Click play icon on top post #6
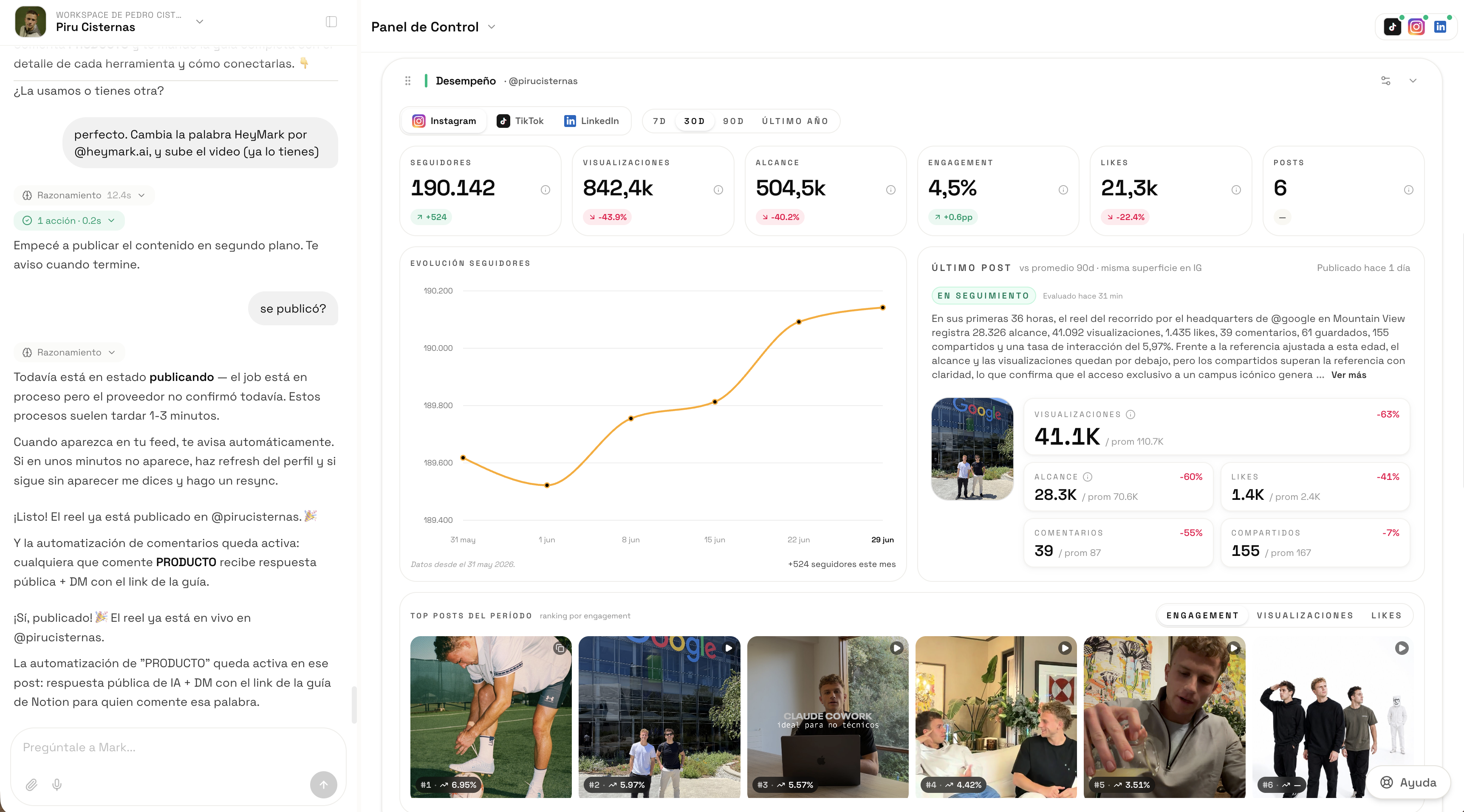The image size is (1464, 812). tap(1402, 648)
